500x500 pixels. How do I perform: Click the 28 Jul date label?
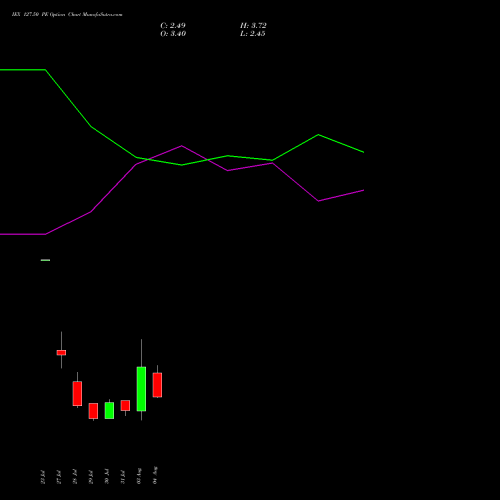pos(75,477)
